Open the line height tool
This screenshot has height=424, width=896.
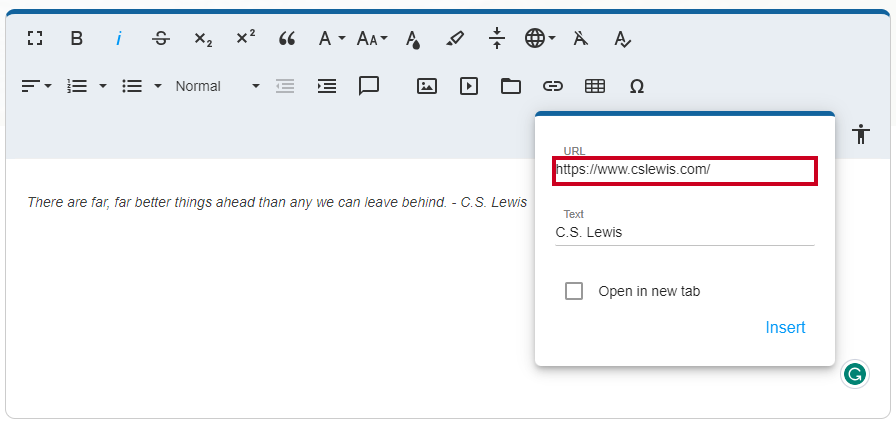click(x=497, y=38)
